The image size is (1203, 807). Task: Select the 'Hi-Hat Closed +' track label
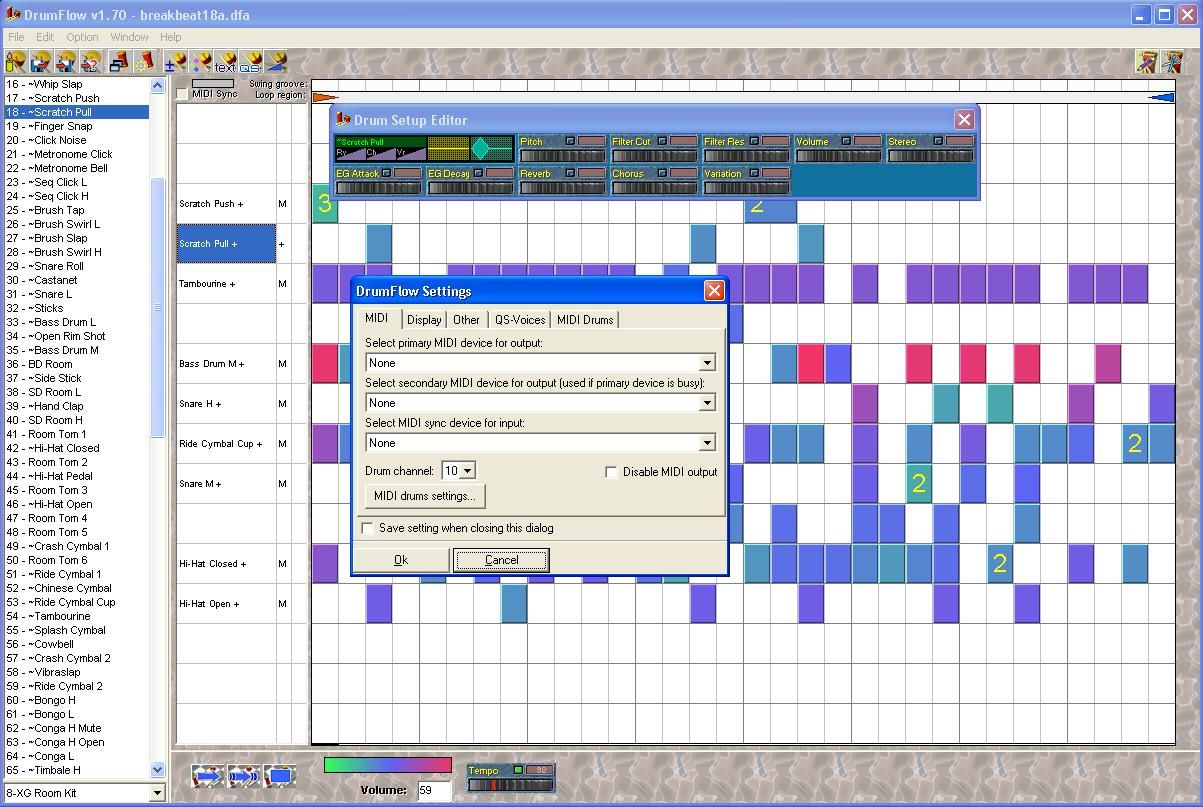click(x=226, y=564)
